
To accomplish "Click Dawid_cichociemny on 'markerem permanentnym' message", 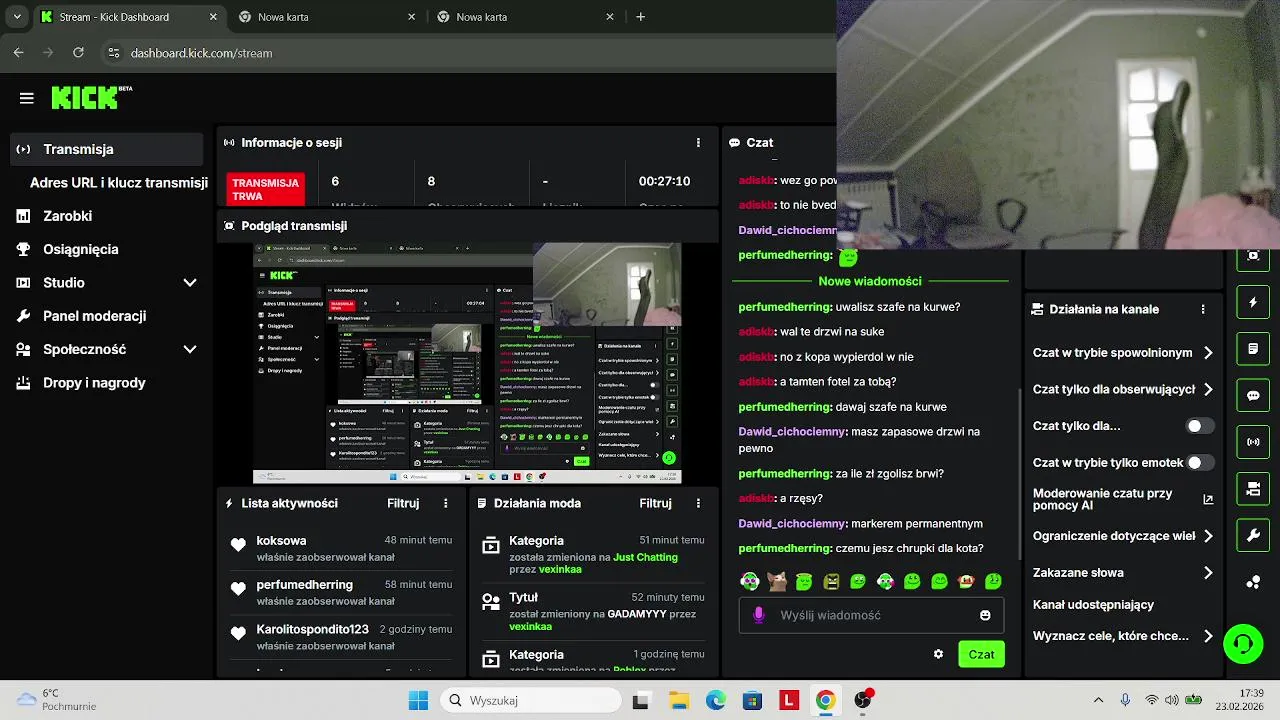I will tap(793, 523).
